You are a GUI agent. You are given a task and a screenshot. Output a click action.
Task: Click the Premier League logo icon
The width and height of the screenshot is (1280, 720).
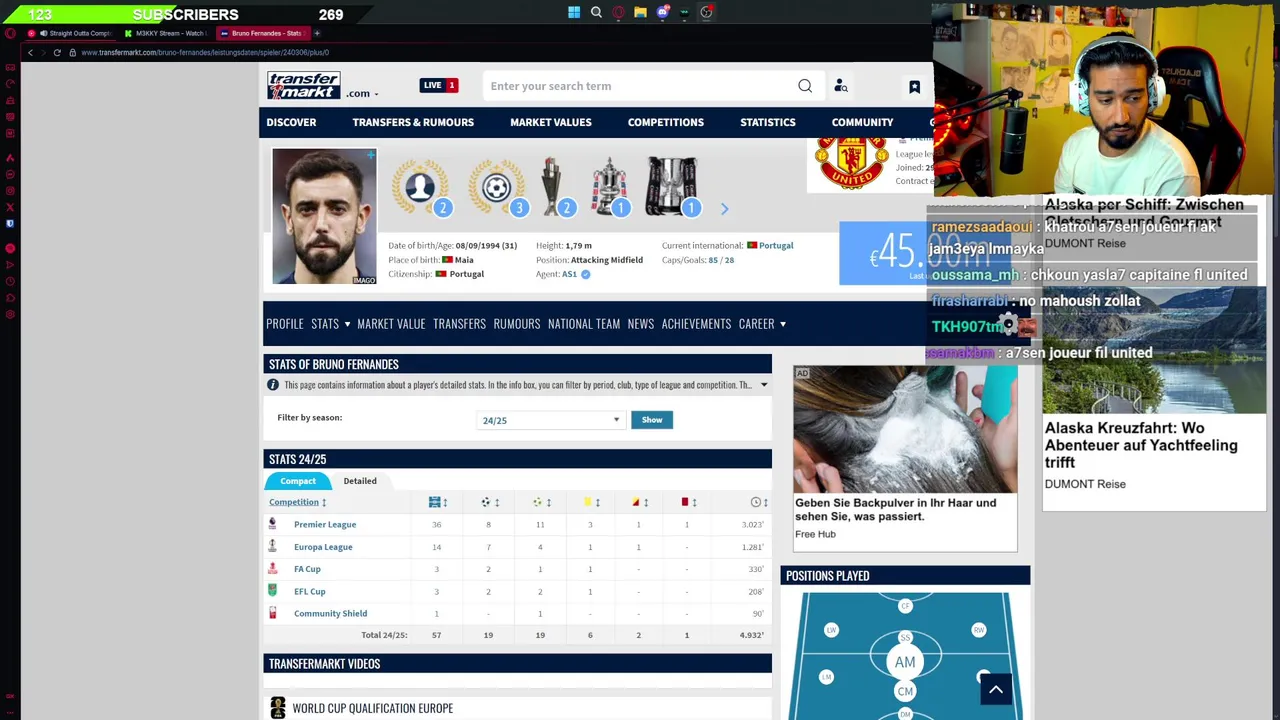click(x=272, y=524)
